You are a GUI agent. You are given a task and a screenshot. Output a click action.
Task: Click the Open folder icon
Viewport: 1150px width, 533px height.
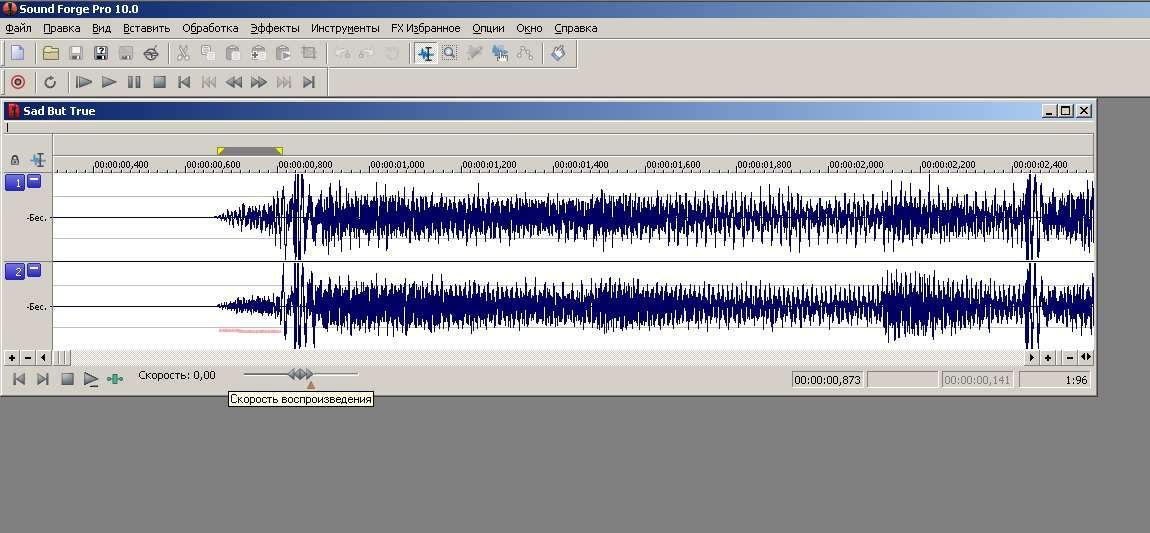click(50, 53)
